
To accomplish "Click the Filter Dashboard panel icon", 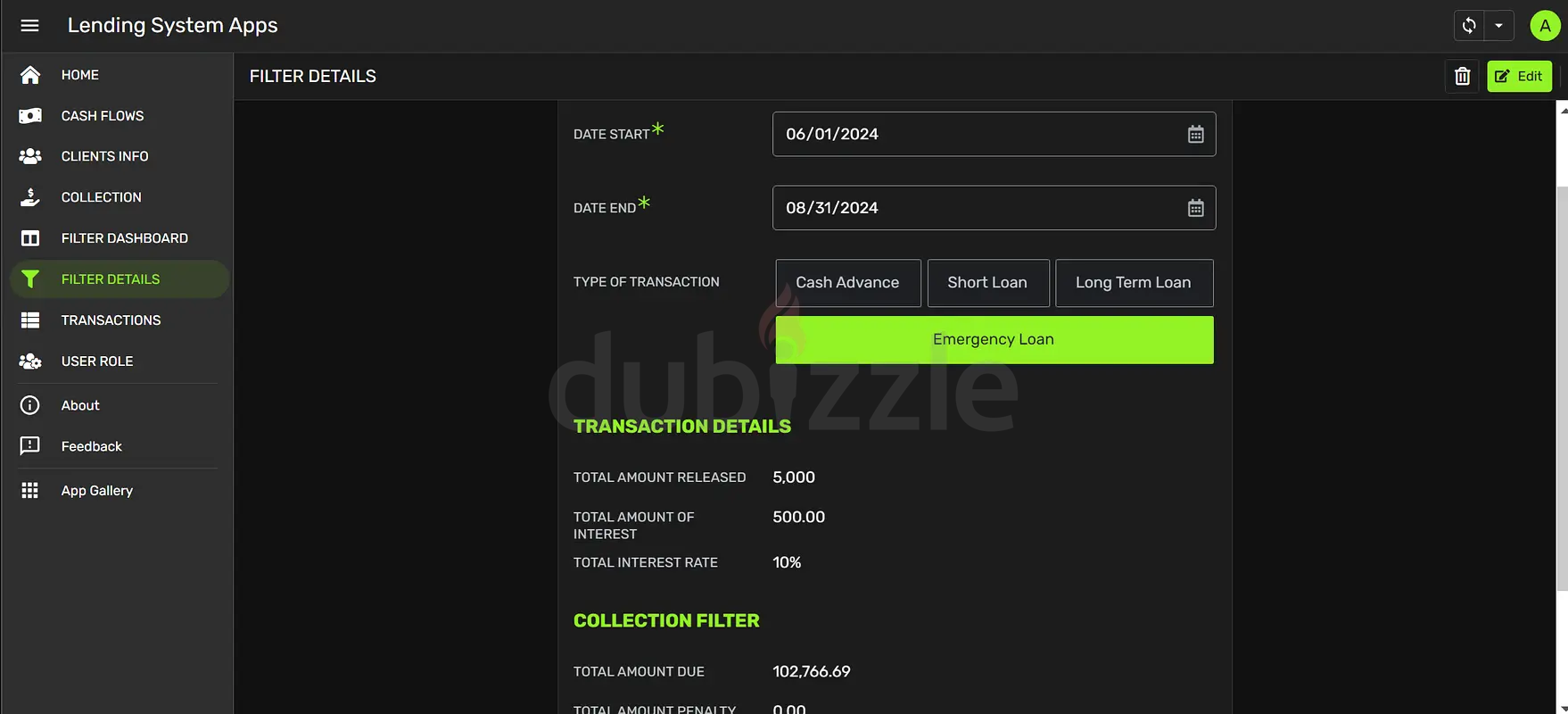I will tap(30, 238).
